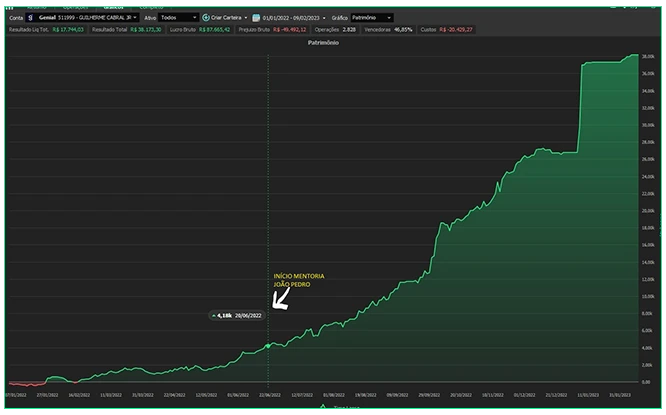The height and width of the screenshot is (415, 666).
Task: Click the Criar Carteira plus icon
Action: (x=206, y=18)
